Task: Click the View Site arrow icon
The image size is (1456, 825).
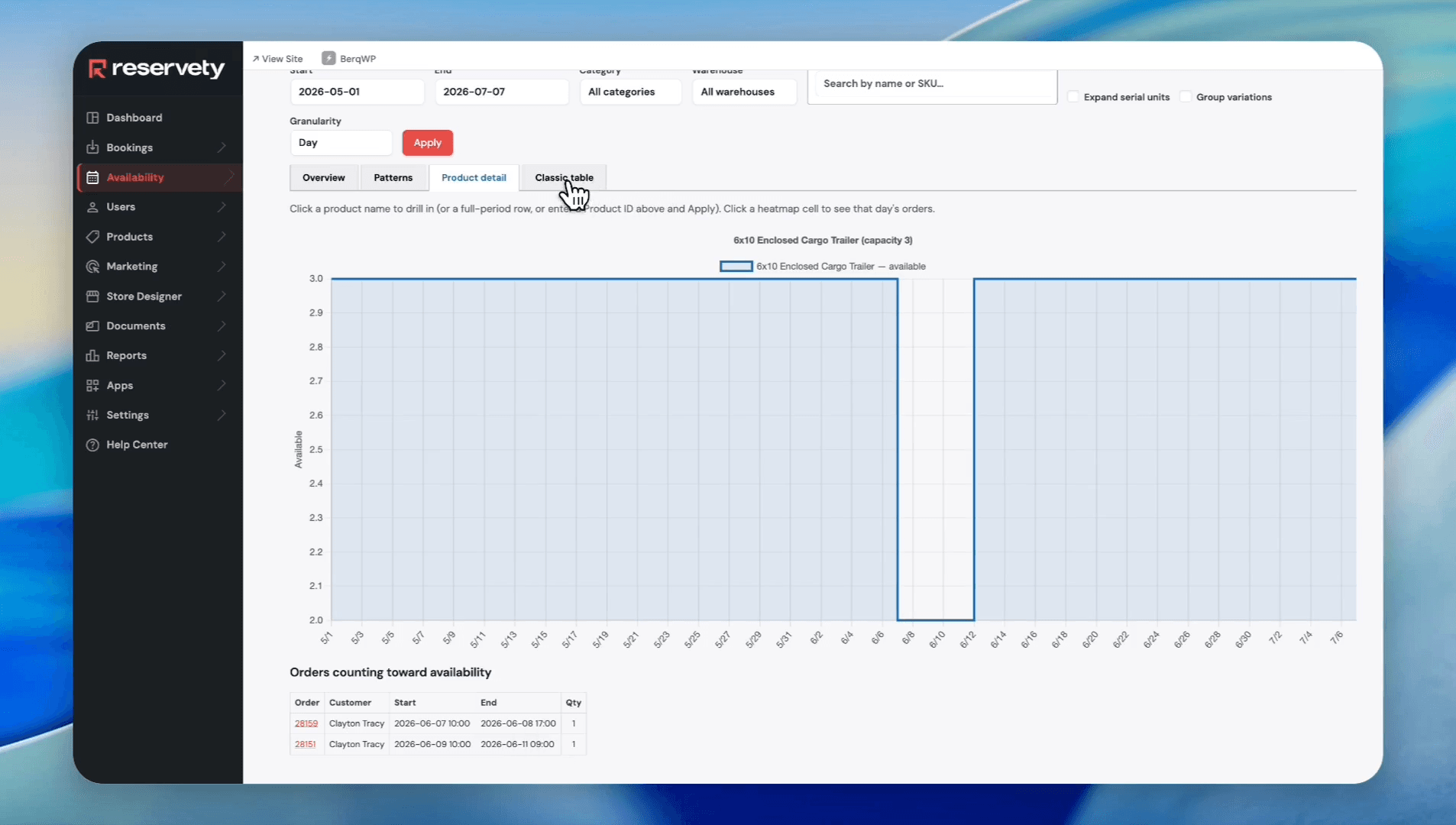Action: click(256, 59)
